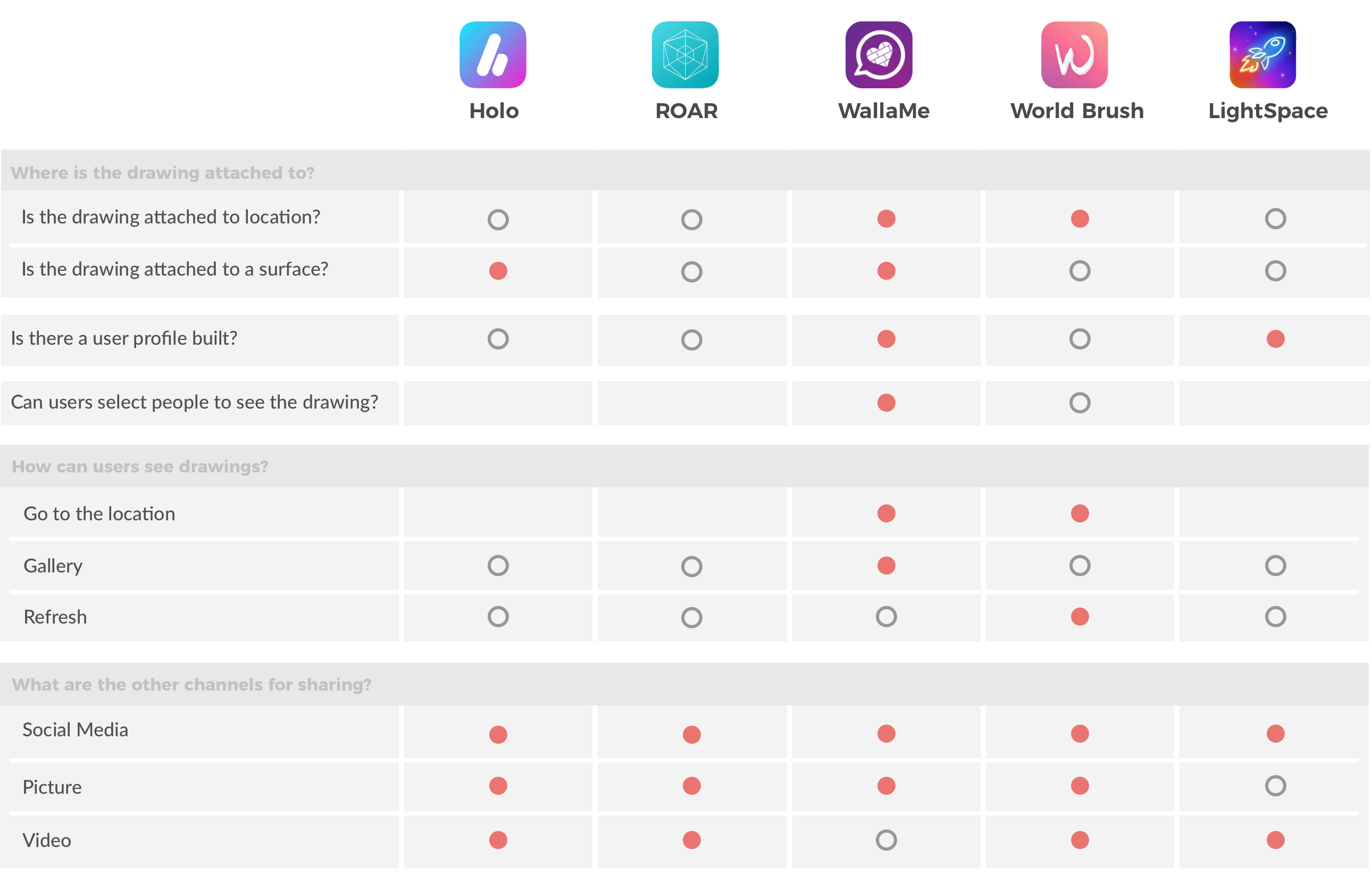This screenshot has height=881, width=1372.
Task: Select WallaMe's empty circle in Video row
Action: pos(886,840)
